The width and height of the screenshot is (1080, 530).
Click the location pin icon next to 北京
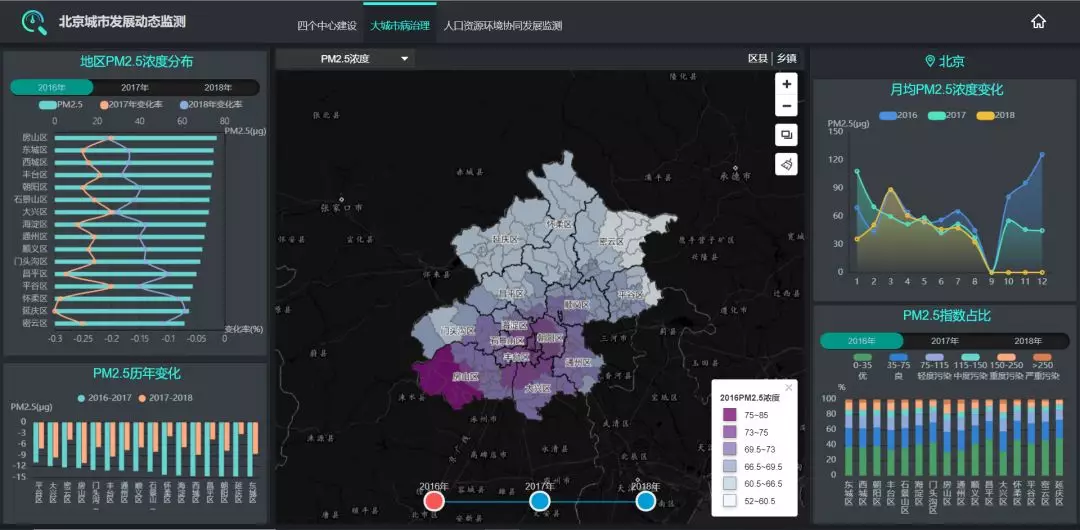(930, 61)
